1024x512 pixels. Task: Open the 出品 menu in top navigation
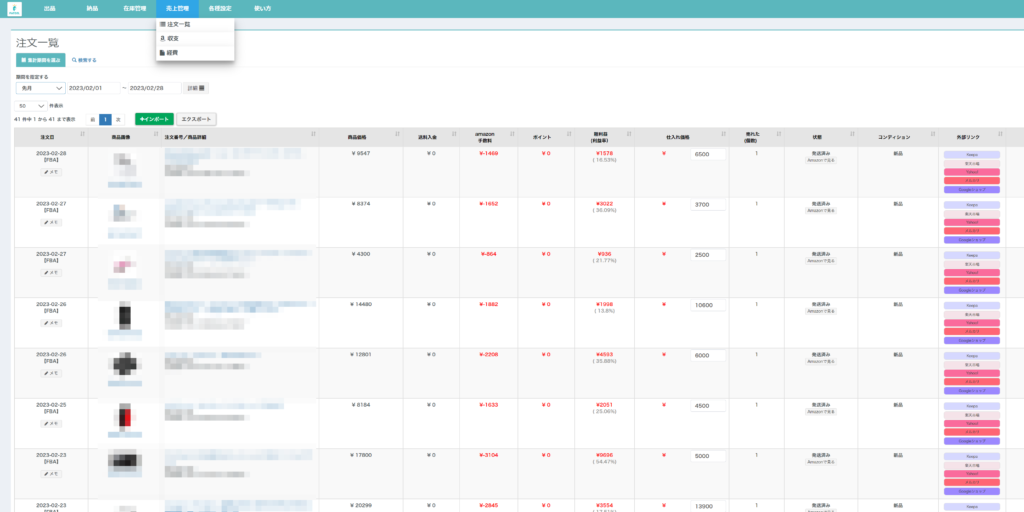click(x=50, y=8)
